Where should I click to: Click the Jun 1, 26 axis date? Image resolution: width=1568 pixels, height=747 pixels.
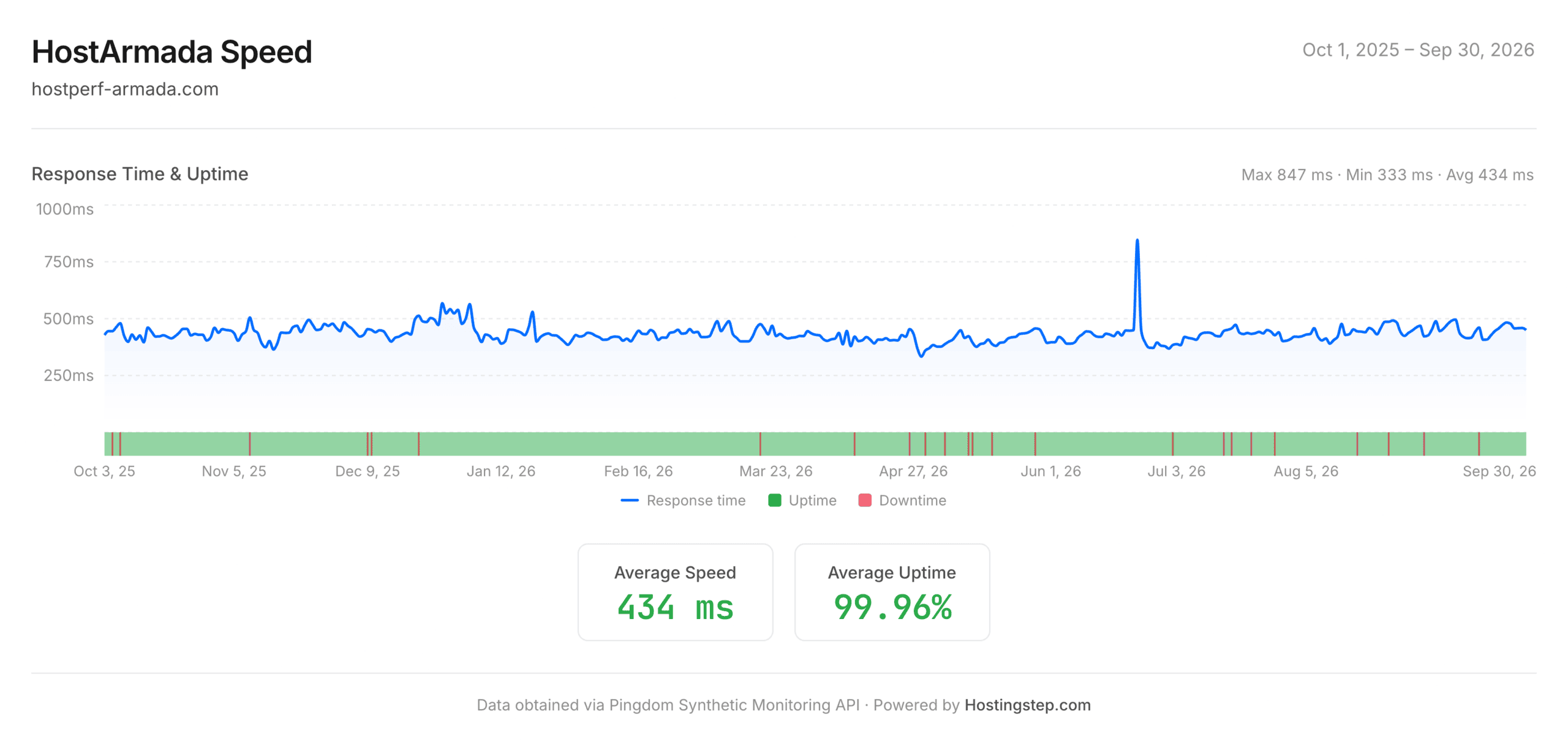tap(1050, 471)
